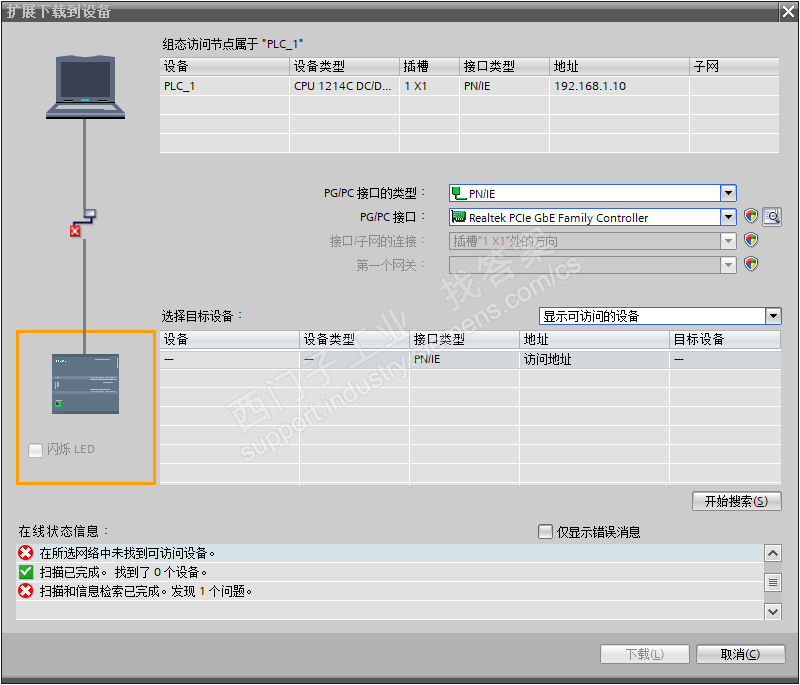Click the 设备 header in top table
This screenshot has width=800, height=685.
click(x=224, y=66)
